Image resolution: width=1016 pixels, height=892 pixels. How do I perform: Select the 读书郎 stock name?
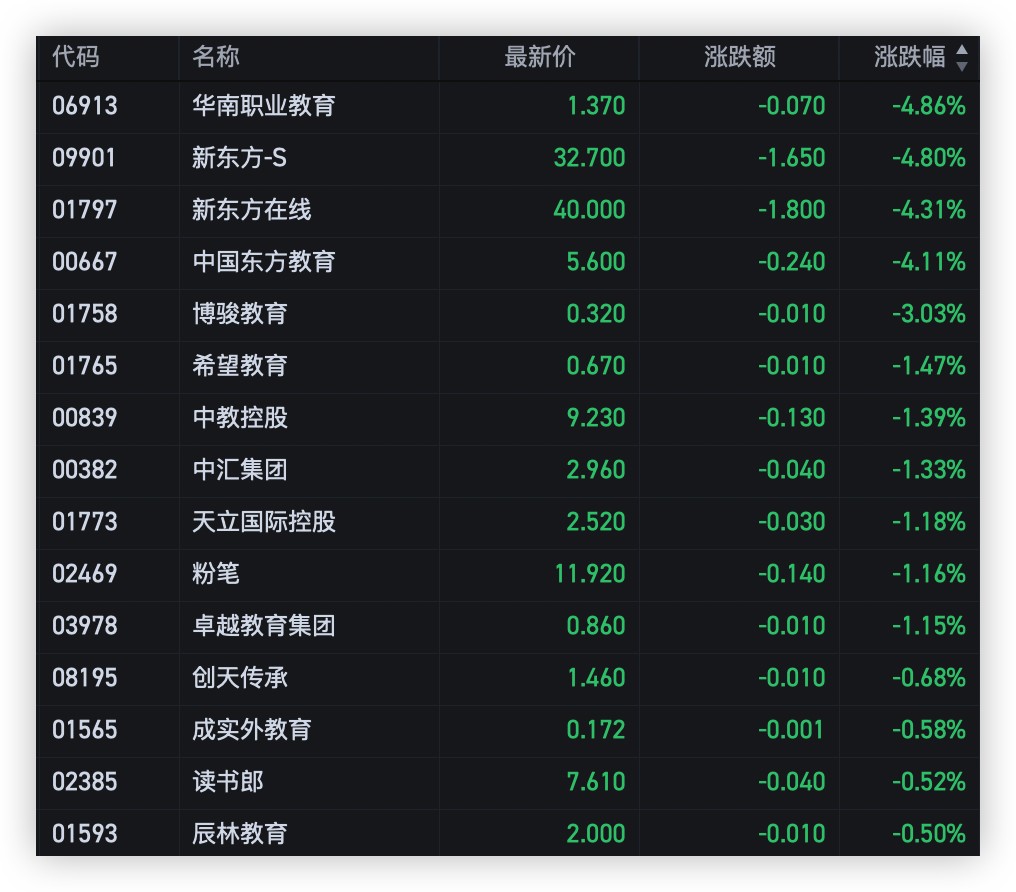tap(228, 781)
